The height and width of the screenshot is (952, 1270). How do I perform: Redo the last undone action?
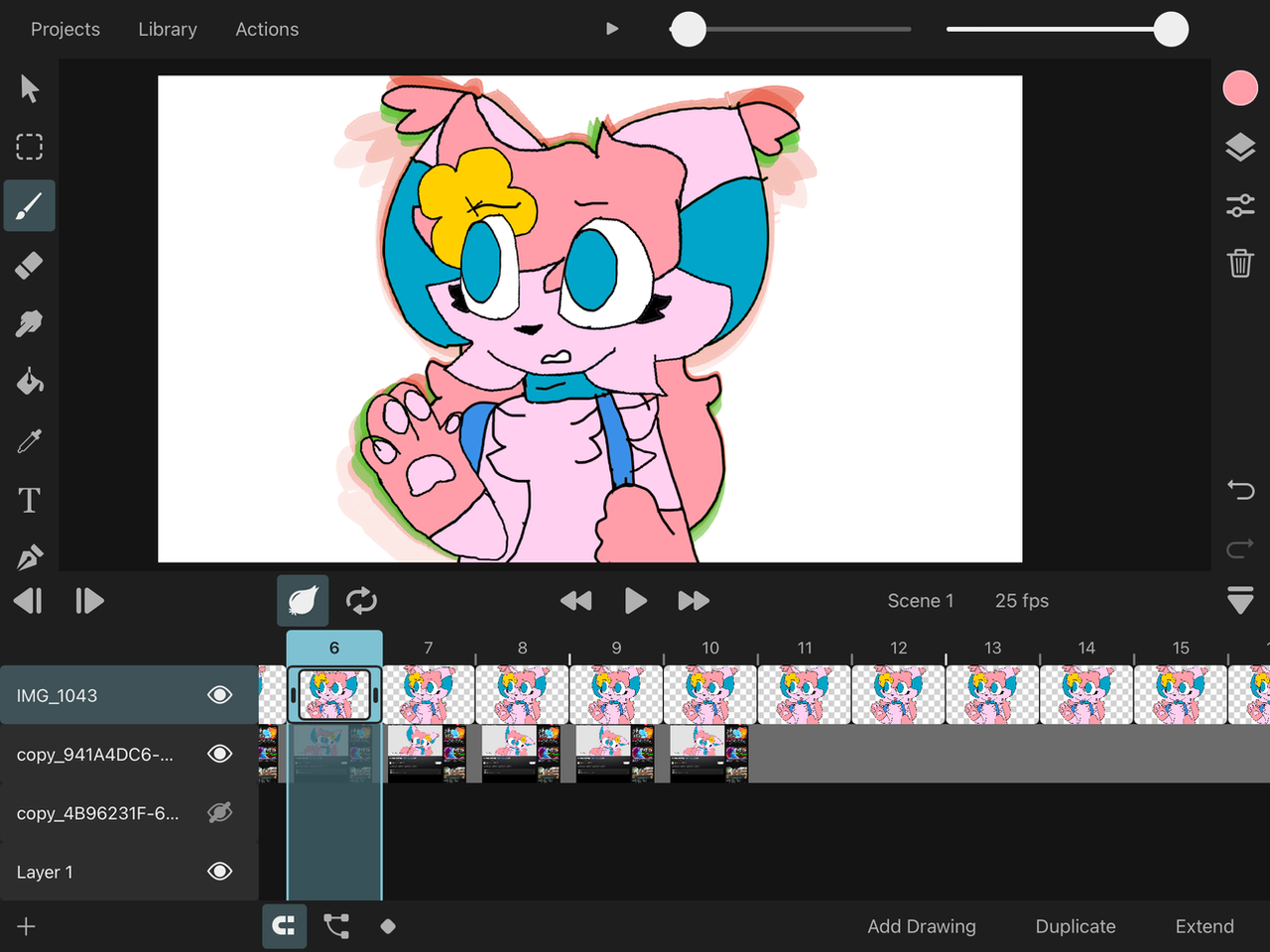1240,547
